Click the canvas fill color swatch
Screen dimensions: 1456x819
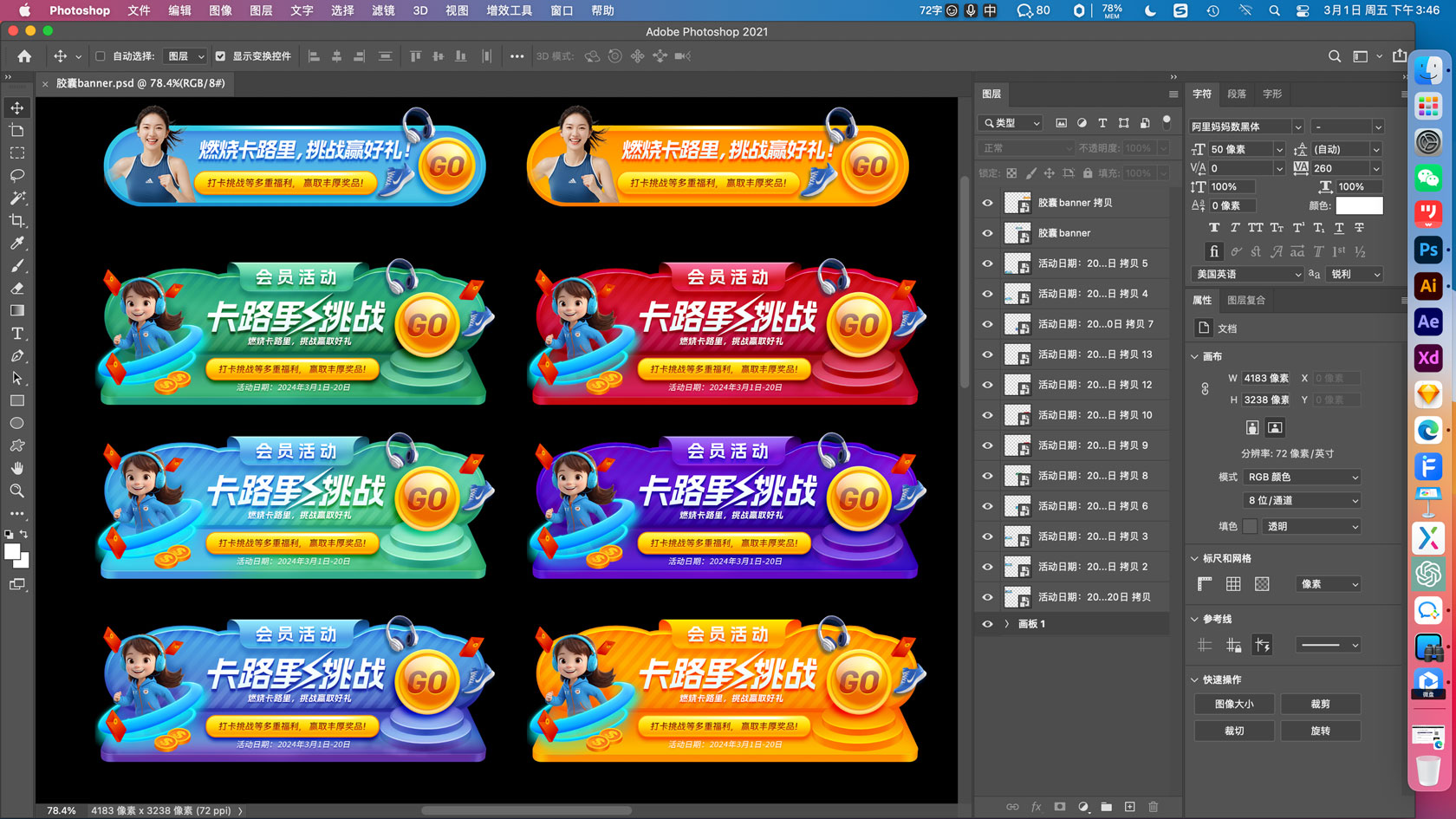coord(1250,526)
